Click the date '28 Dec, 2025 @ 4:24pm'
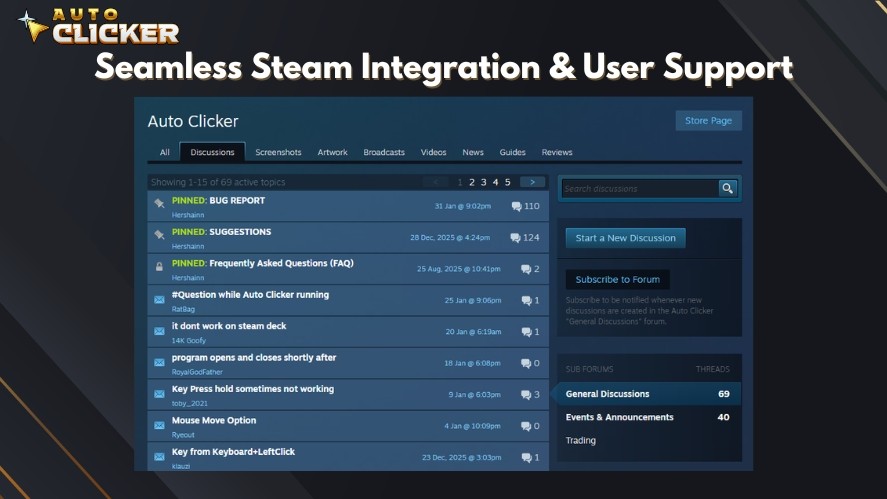This screenshot has height=499, width=887. tap(450, 238)
